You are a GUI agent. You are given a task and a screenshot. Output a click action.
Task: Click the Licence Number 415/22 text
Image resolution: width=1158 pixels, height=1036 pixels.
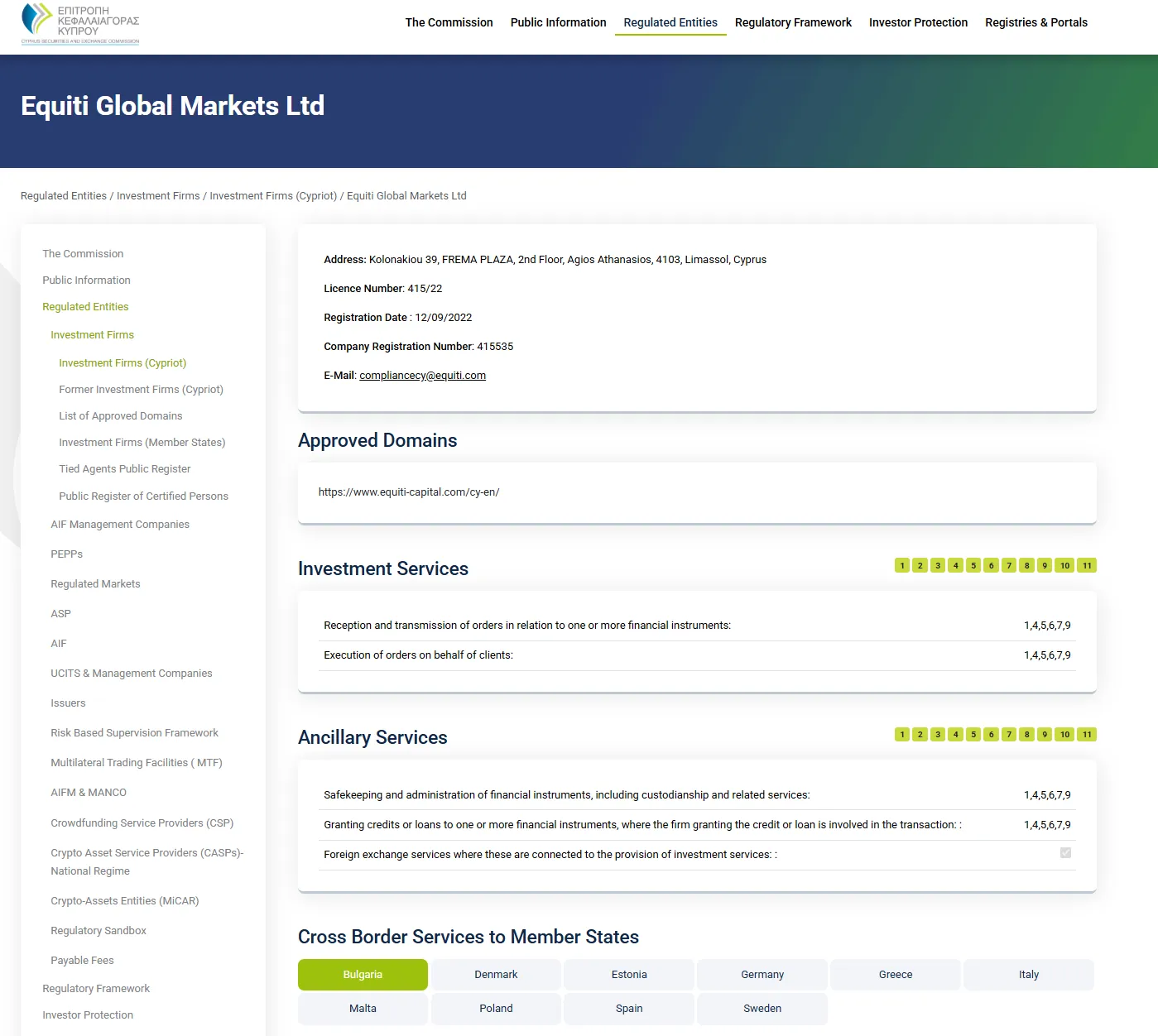(x=383, y=289)
